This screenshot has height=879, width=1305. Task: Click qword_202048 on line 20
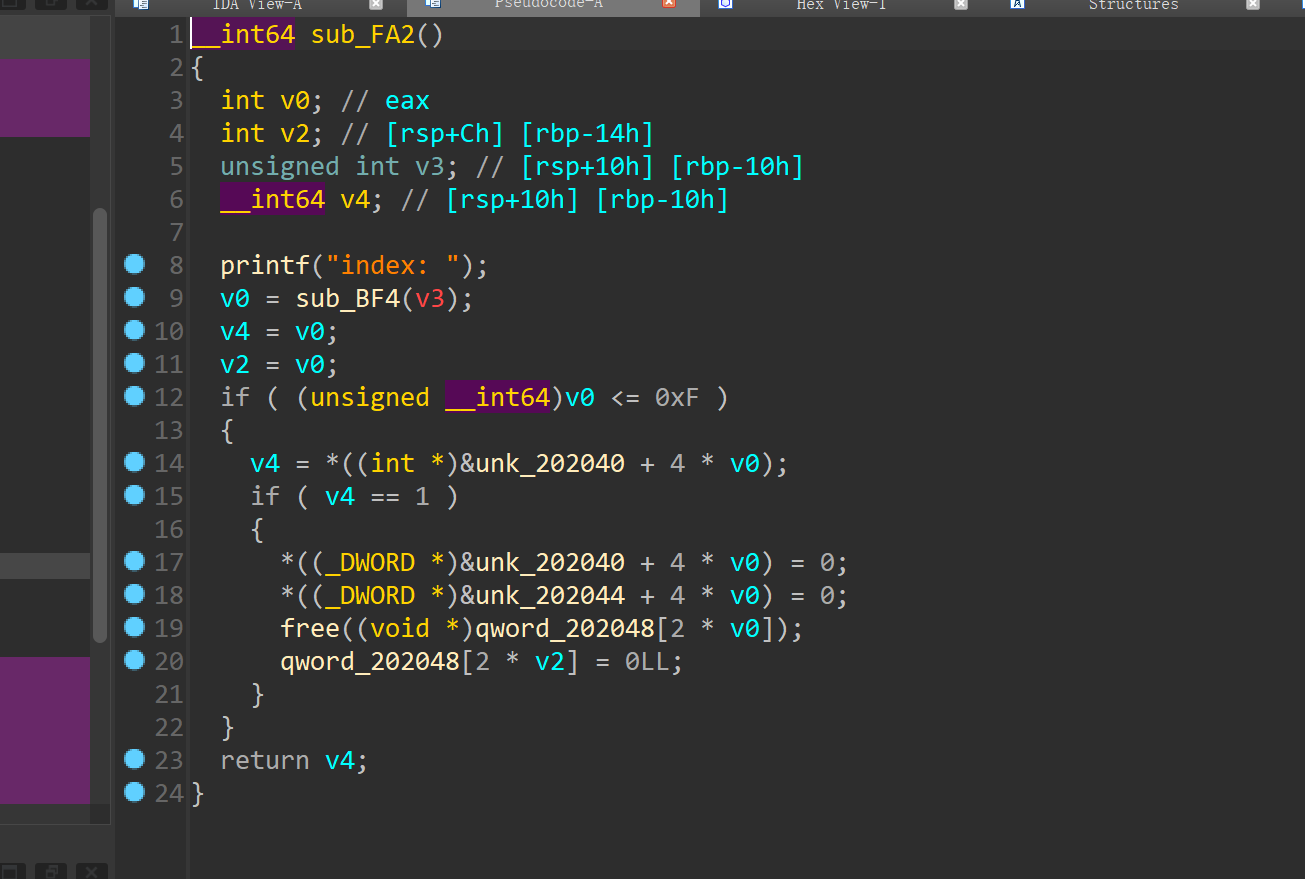[370, 662]
